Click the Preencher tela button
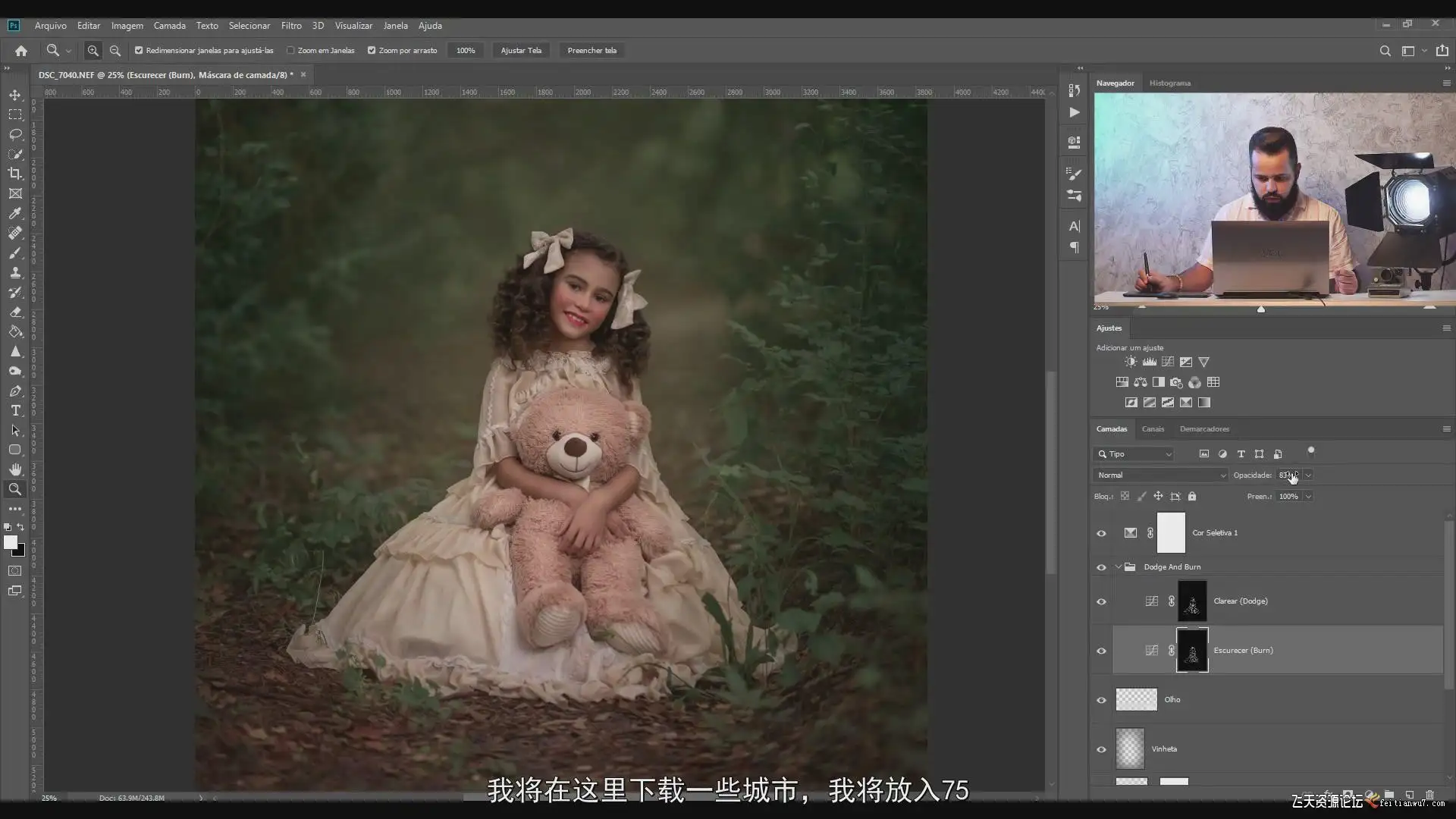The image size is (1456, 819). (x=591, y=51)
